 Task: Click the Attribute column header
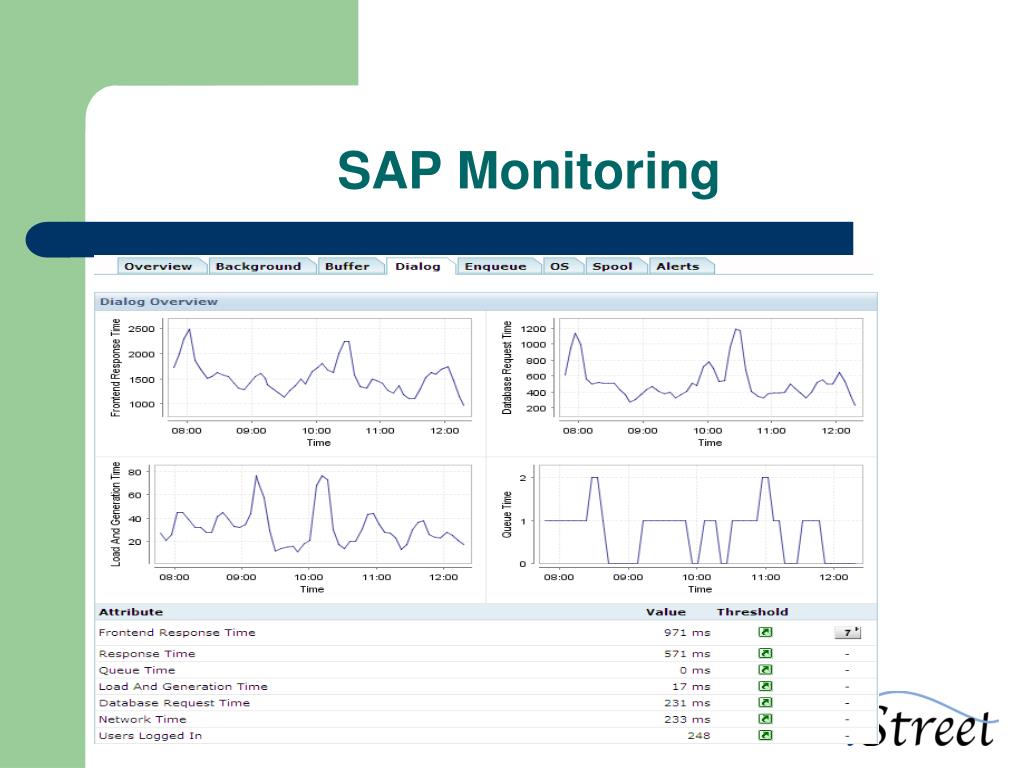tap(131, 612)
